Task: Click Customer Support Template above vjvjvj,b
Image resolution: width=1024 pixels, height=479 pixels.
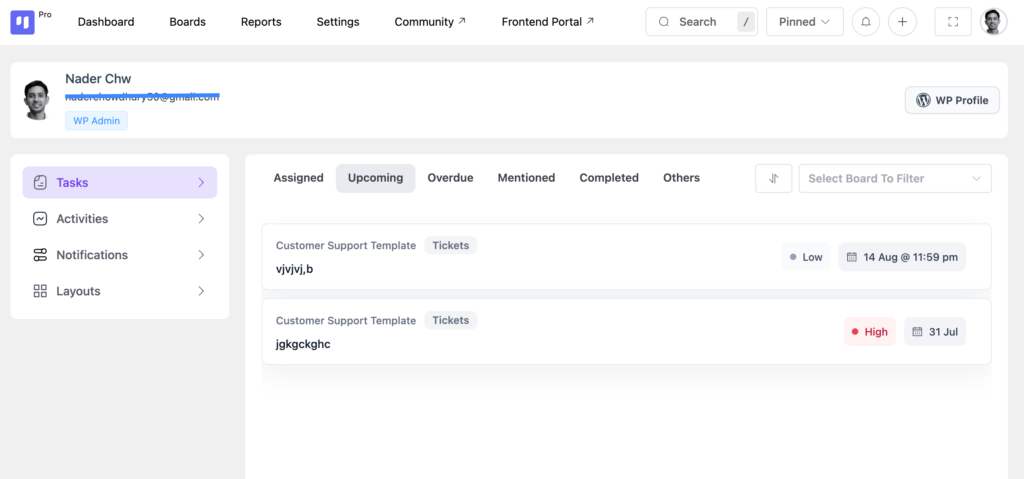Action: point(345,246)
